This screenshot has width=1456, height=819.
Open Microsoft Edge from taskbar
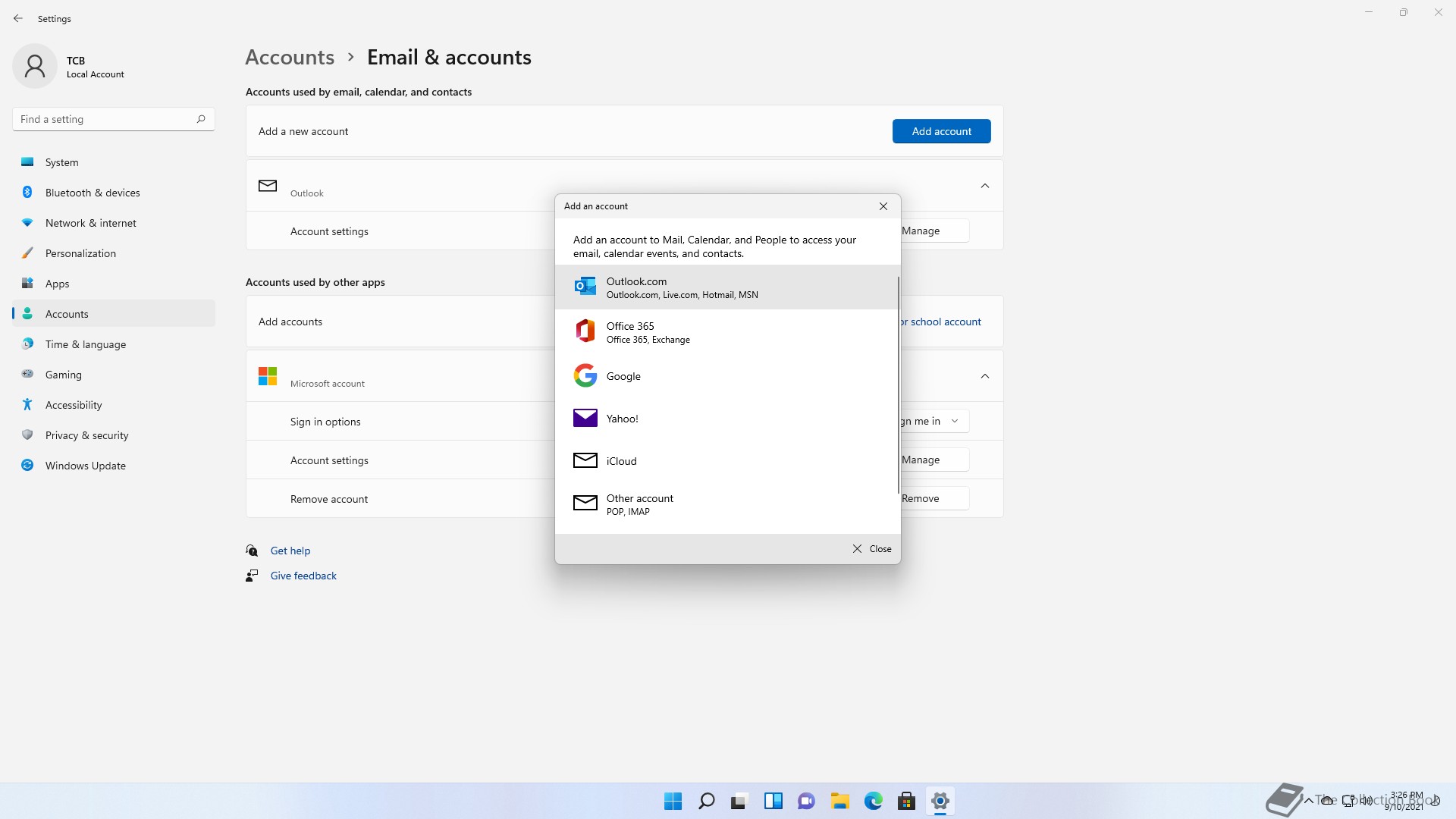tap(873, 801)
